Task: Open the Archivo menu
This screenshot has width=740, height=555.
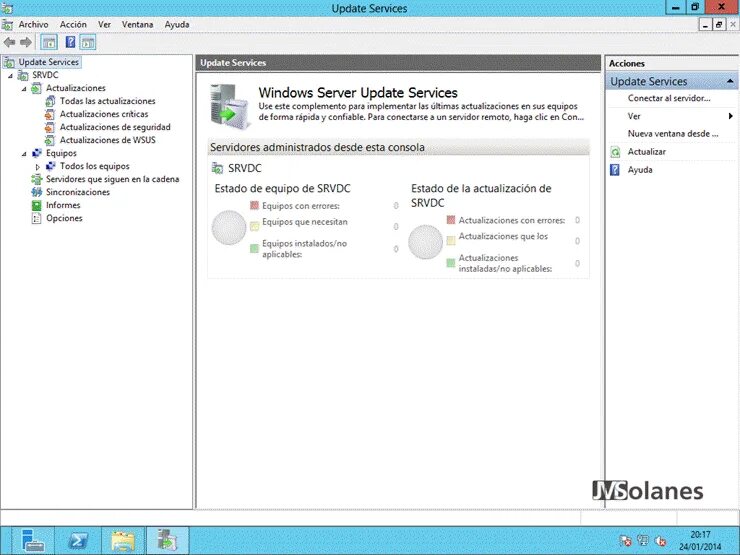Action: tap(34, 25)
